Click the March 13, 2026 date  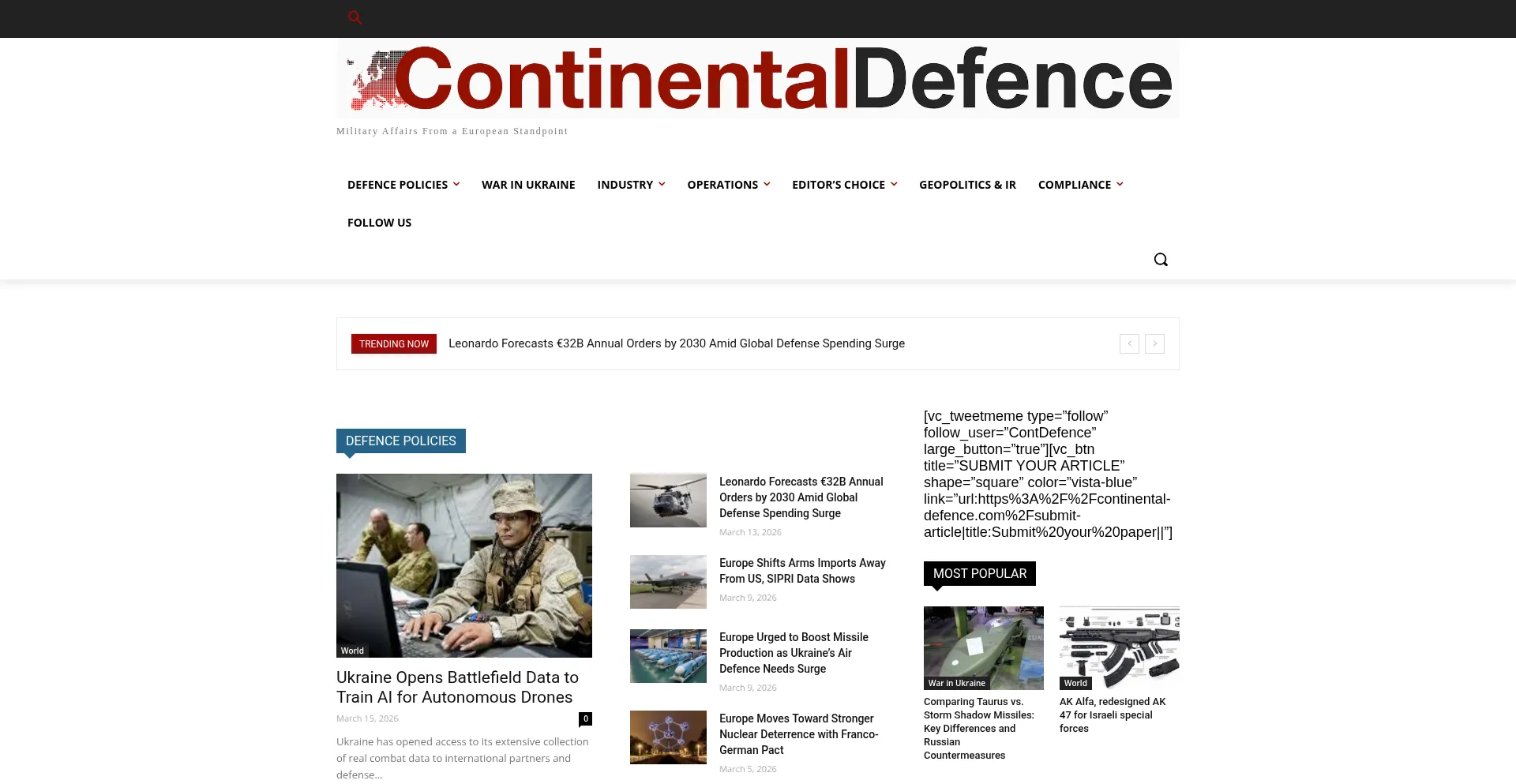750,532
